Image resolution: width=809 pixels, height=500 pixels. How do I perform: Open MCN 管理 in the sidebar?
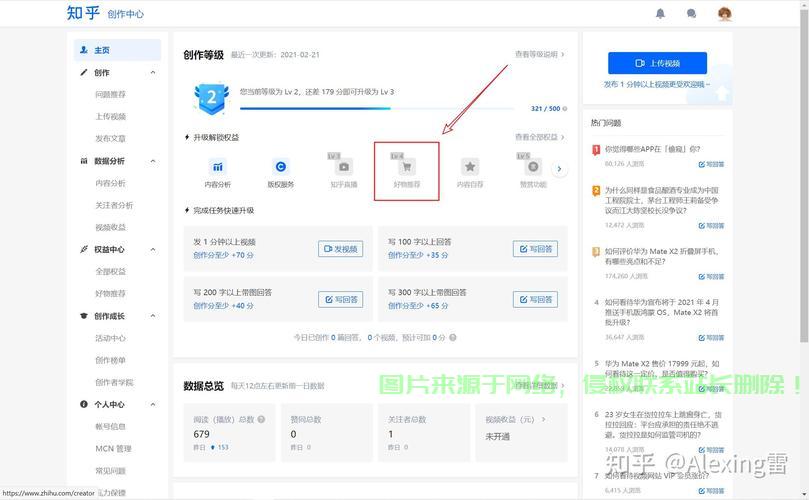click(113, 449)
